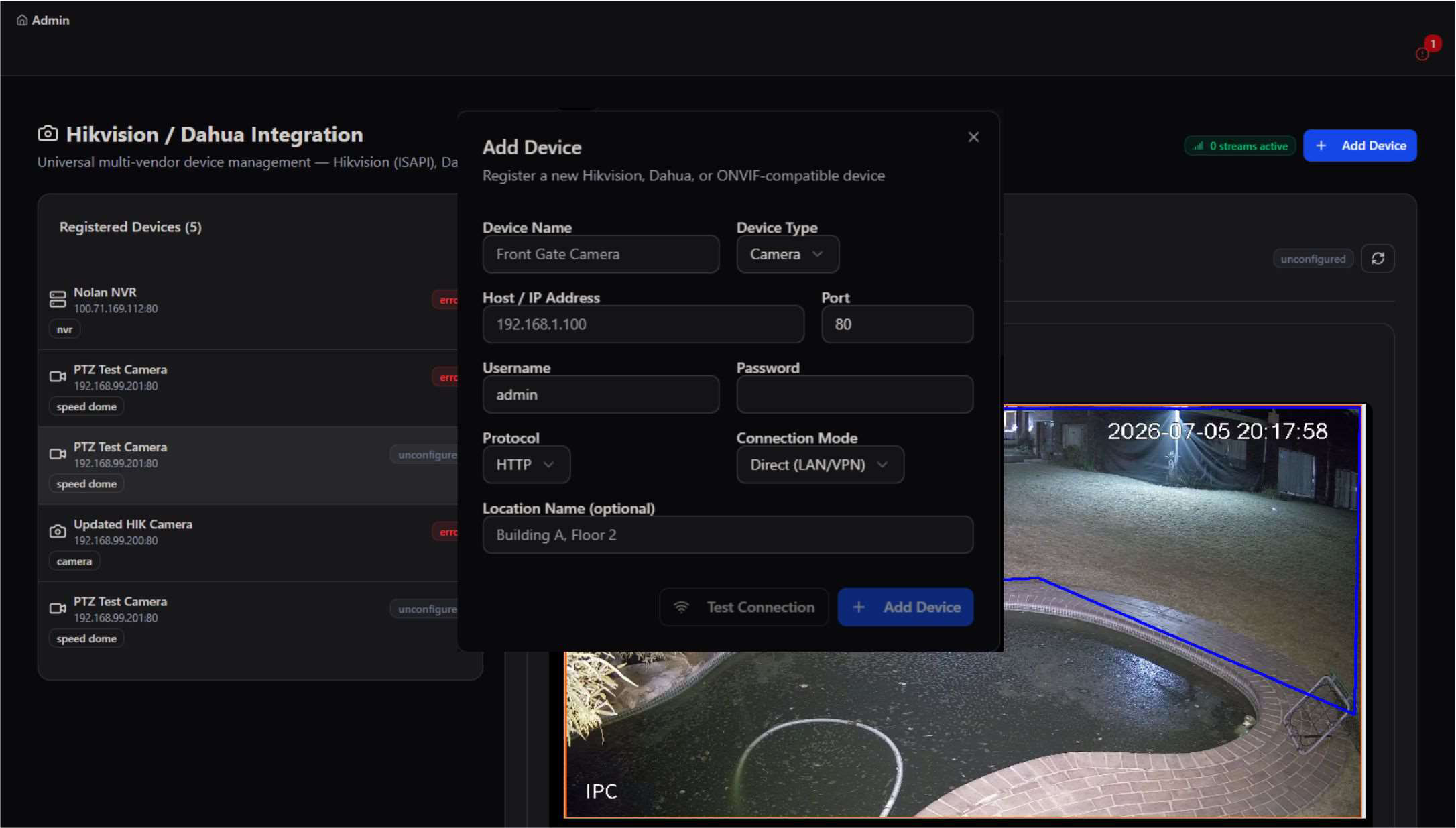Viewport: 1456px width, 828px height.
Task: Click the empty Password field
Action: pos(855,395)
